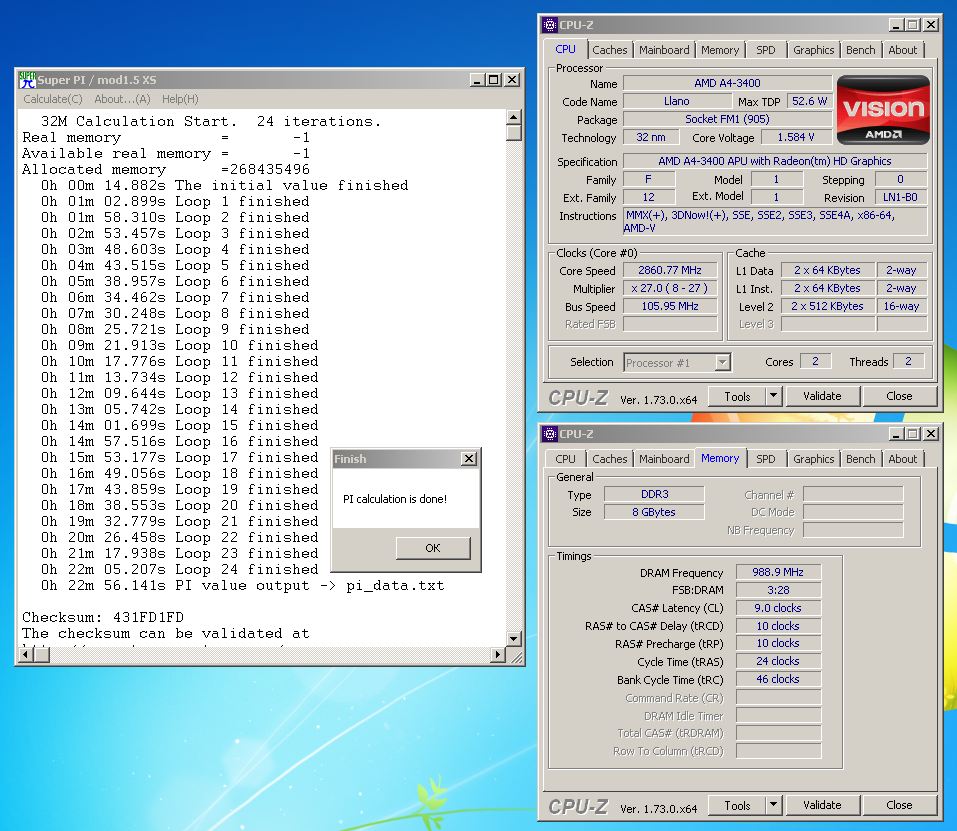Close the Finish dialog with X
Screen dimensions: 957x831
[x=468, y=459]
